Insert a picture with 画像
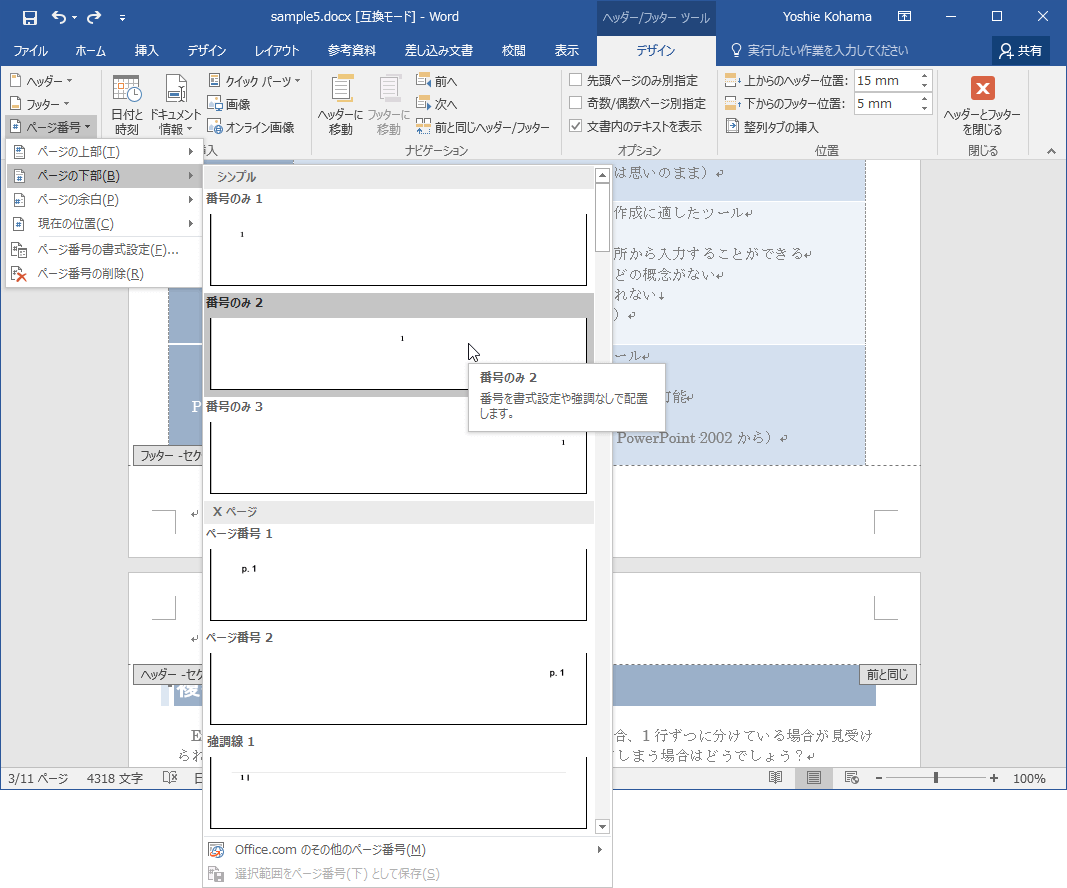1067x888 pixels. [x=229, y=104]
